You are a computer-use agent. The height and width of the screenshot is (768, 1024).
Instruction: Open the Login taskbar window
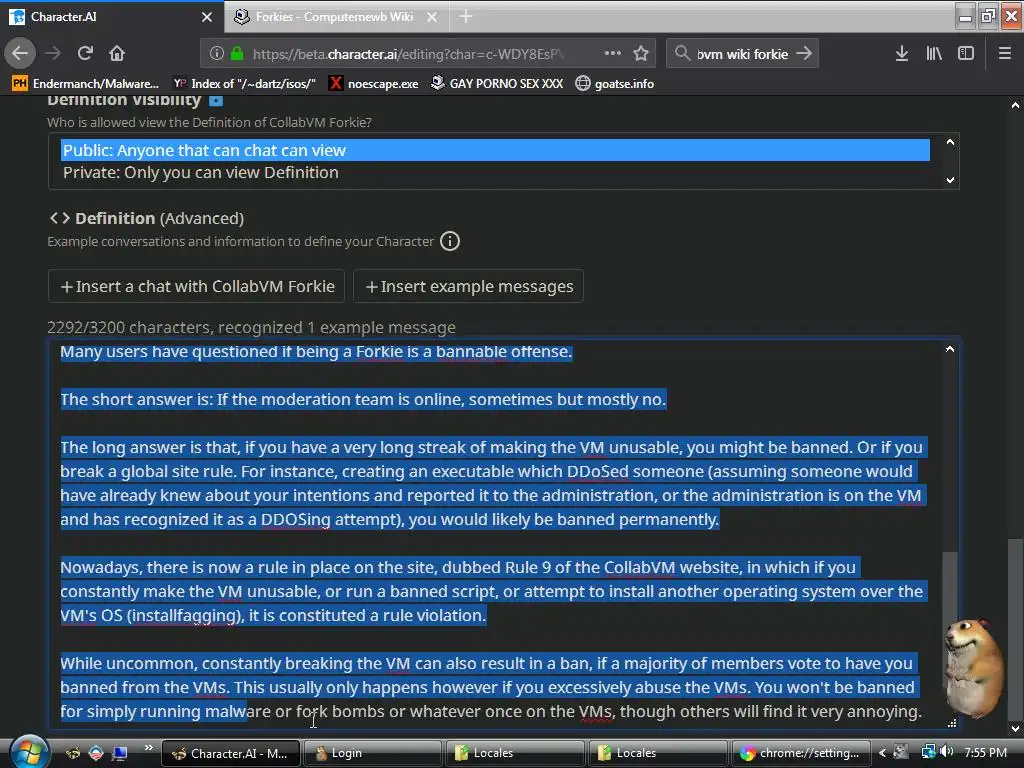tap(372, 753)
